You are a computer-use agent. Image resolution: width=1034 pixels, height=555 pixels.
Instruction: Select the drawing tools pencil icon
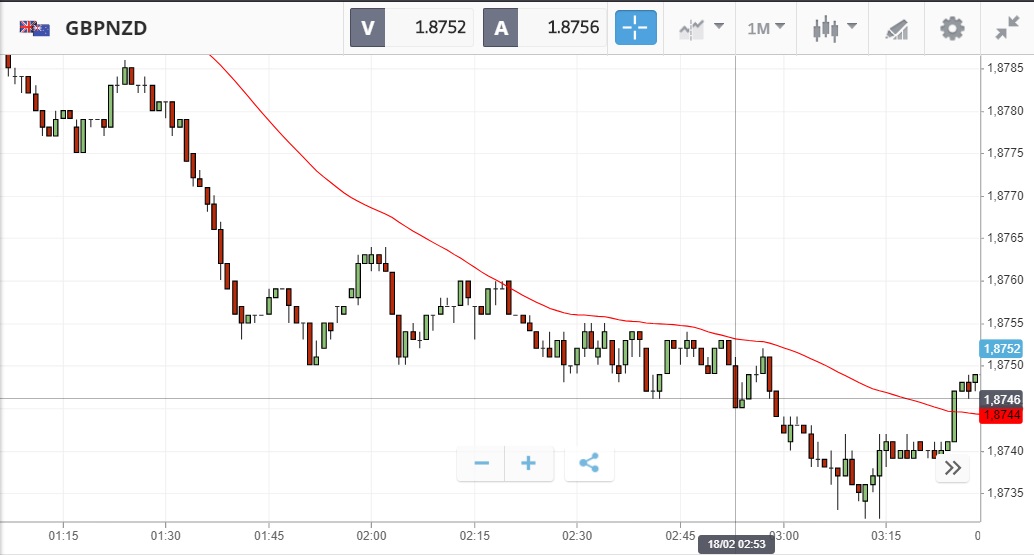point(896,29)
